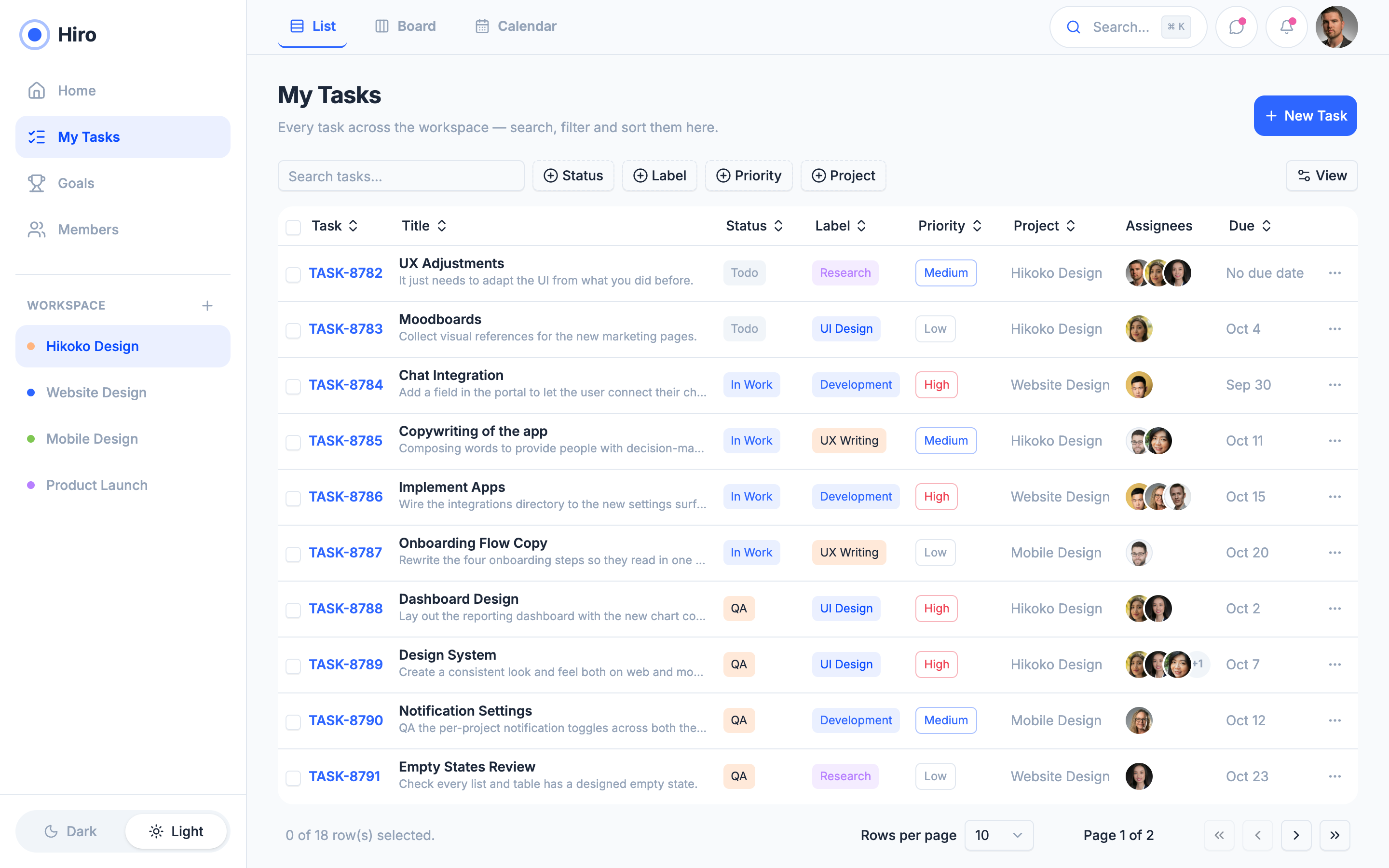Add a new workspace with plus icon

click(x=207, y=305)
